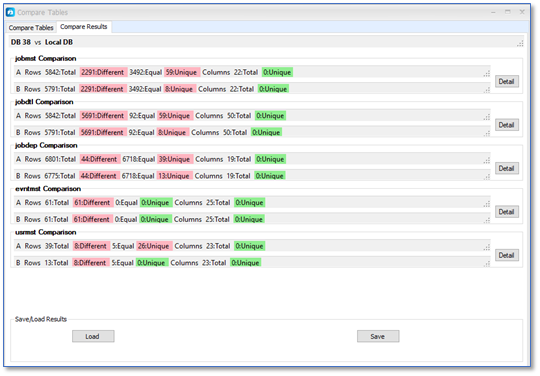This screenshot has width=540, height=376.
Task: Click jobmst row A 2291:Different label
Action: [103, 72]
